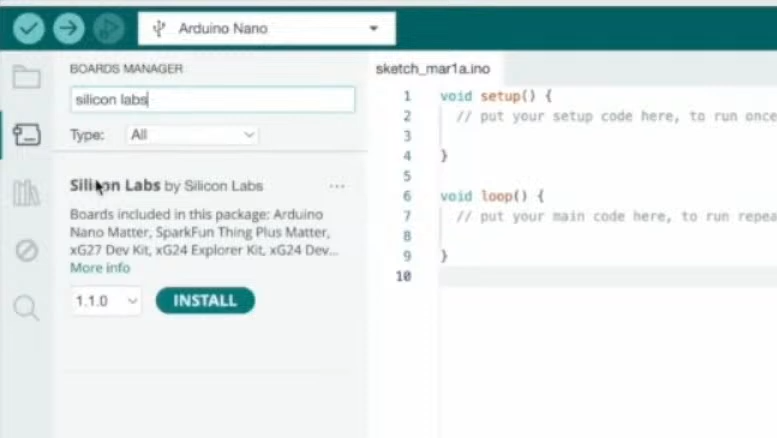This screenshot has width=777, height=438.
Task: Open the three-dot menu for Silicon Labs package
Action: (x=337, y=186)
